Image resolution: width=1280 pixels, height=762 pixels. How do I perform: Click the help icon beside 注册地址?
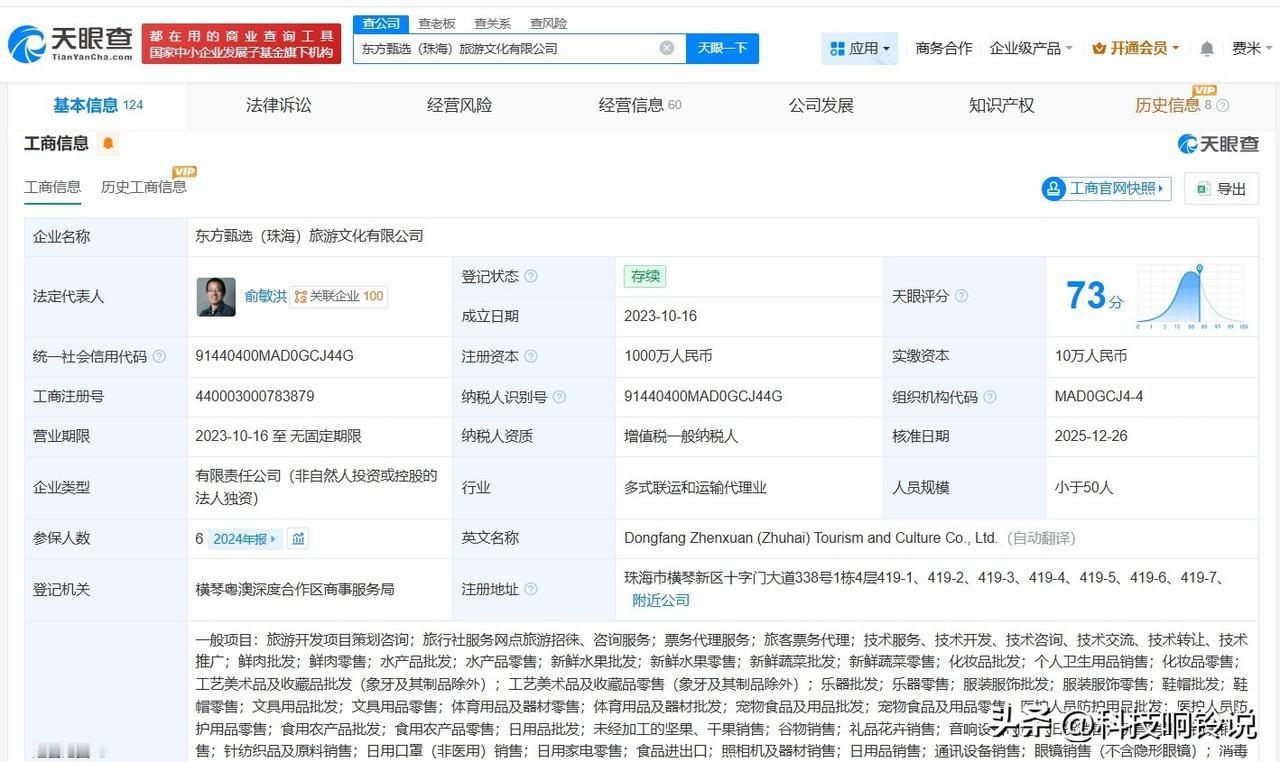pyautogui.click(x=531, y=590)
